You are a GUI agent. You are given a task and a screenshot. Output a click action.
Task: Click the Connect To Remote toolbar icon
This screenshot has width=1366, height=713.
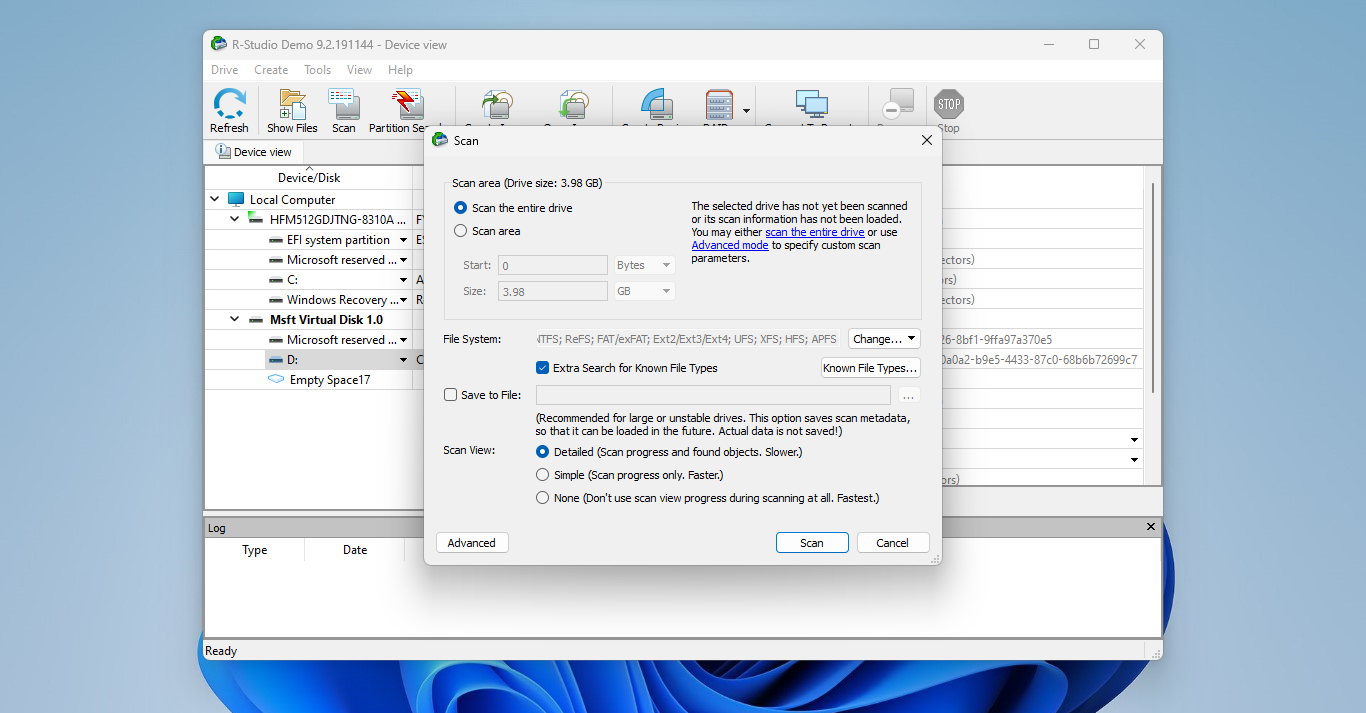[x=811, y=106]
